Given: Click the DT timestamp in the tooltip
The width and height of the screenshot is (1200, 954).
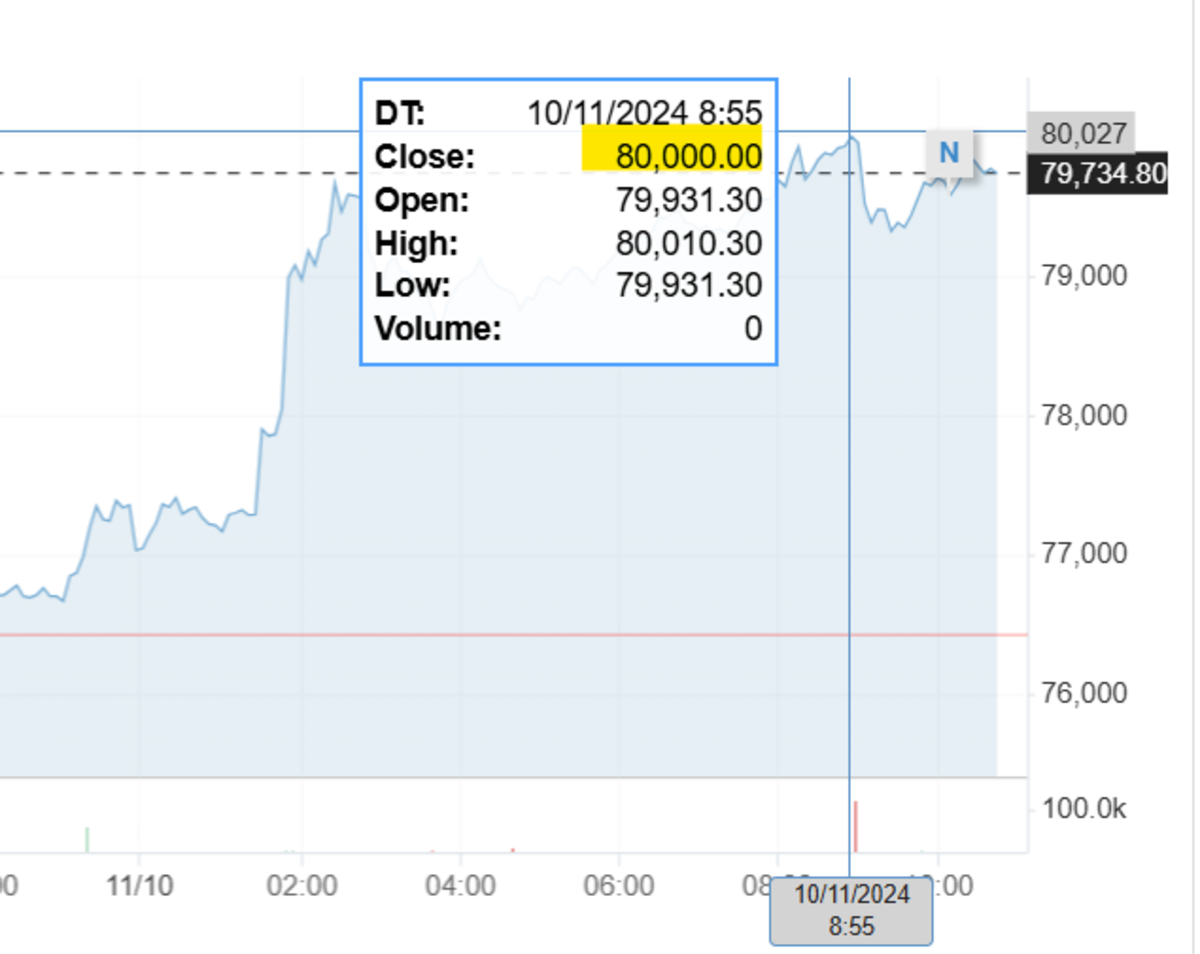Looking at the screenshot, I should click(644, 113).
